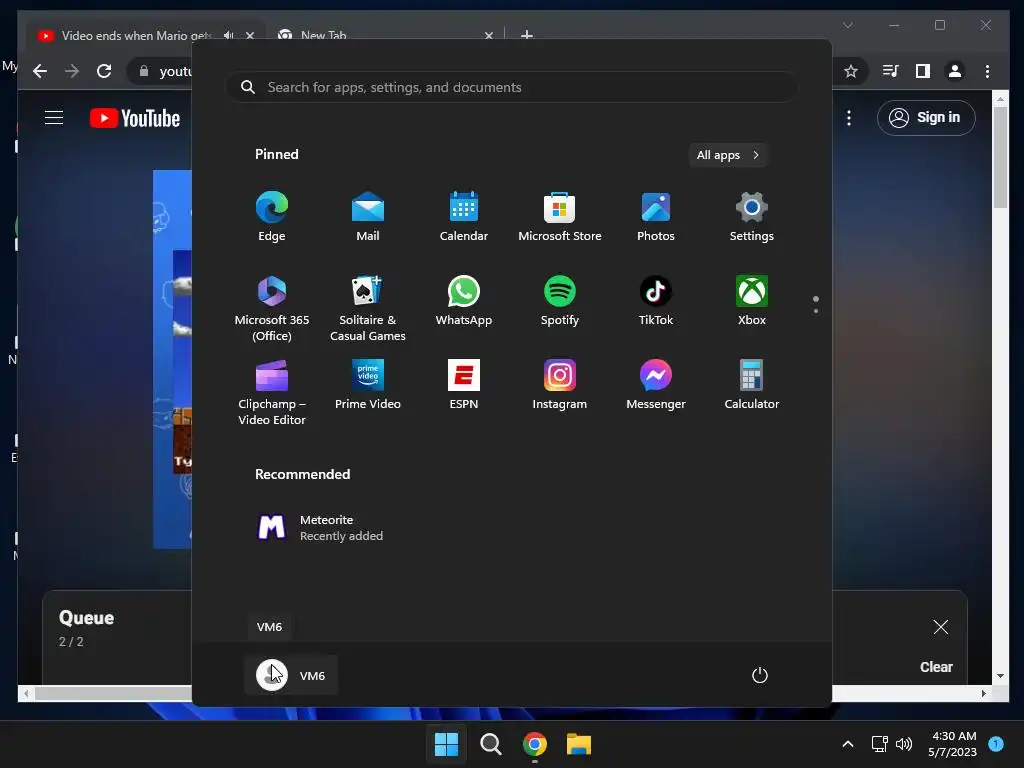1024x768 pixels.
Task: Open the notification badge in the tray
Action: click(996, 743)
